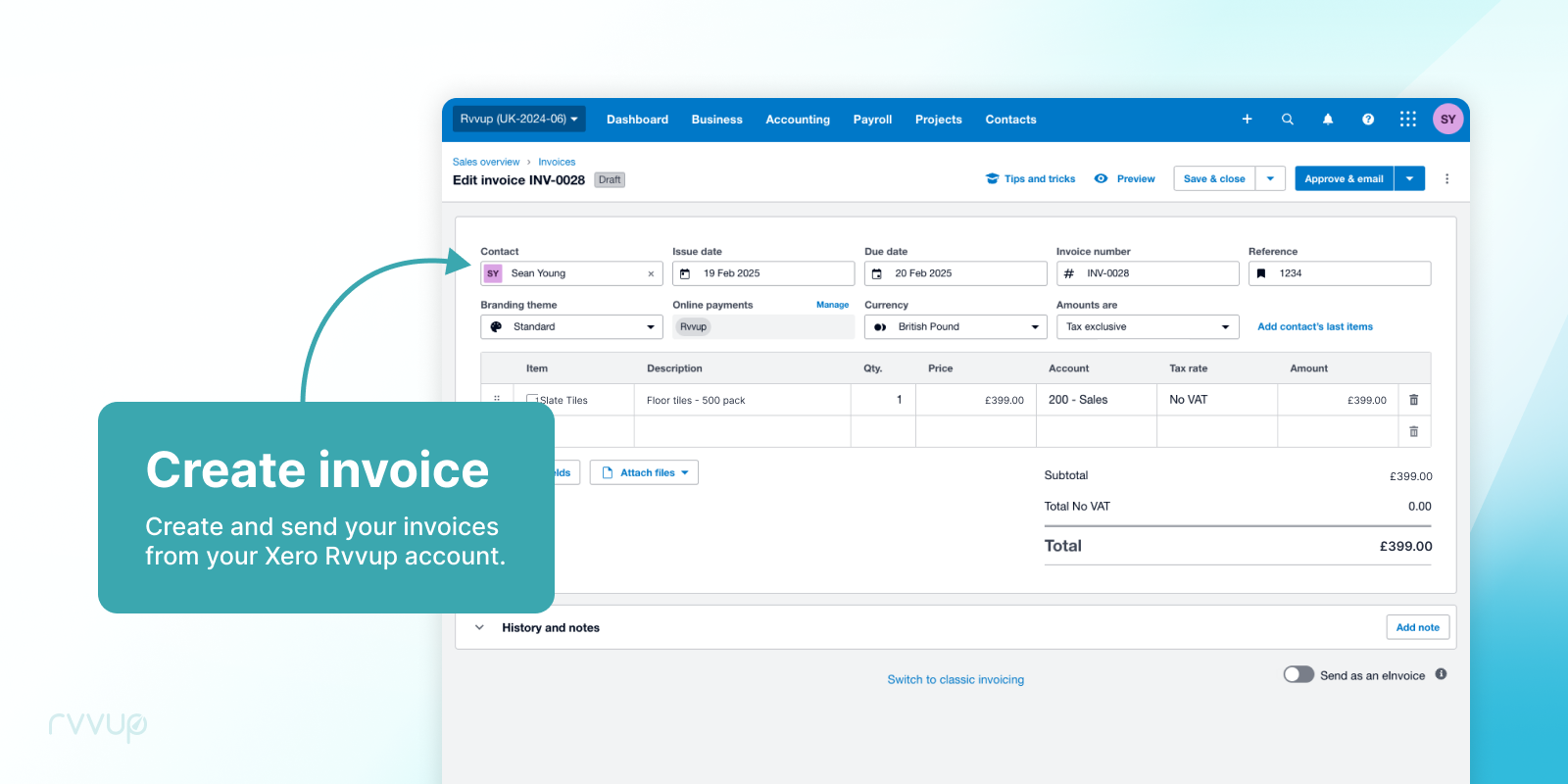This screenshot has width=1568, height=784.
Task: Open the Amounts are Tax exclusive dropdown
Action: pyautogui.click(x=1148, y=327)
